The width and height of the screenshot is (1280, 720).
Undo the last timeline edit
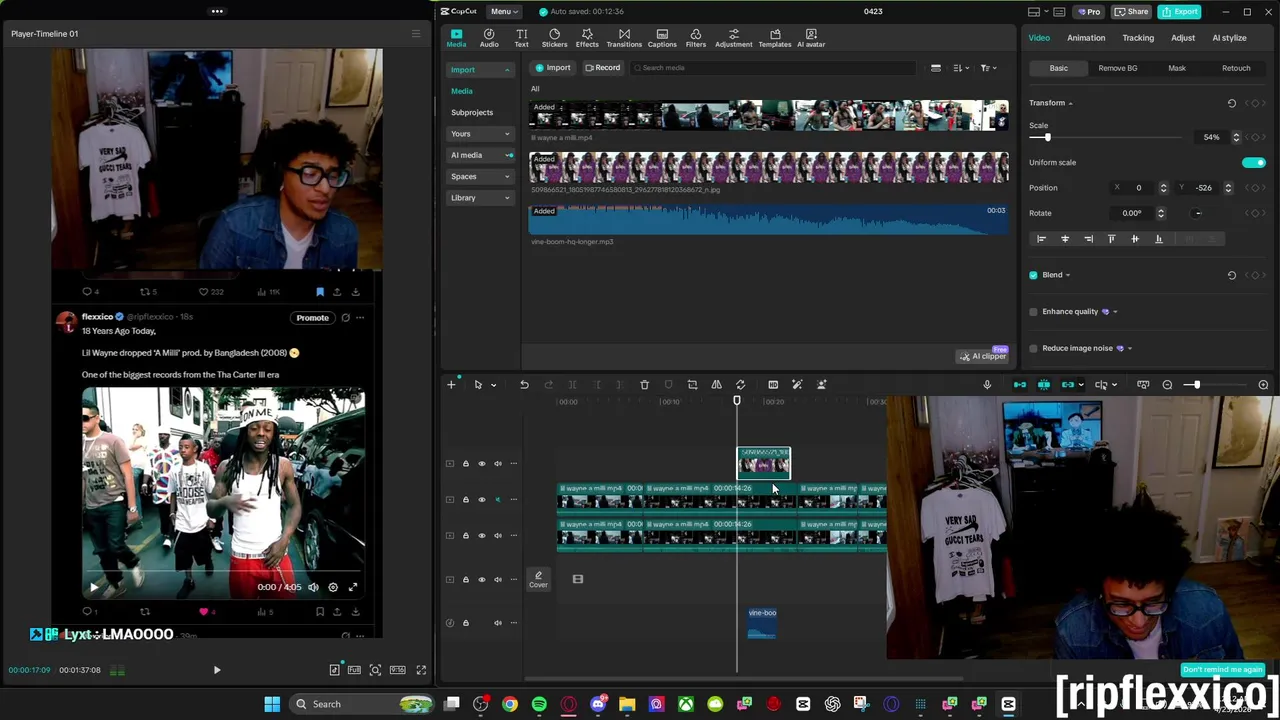point(524,385)
